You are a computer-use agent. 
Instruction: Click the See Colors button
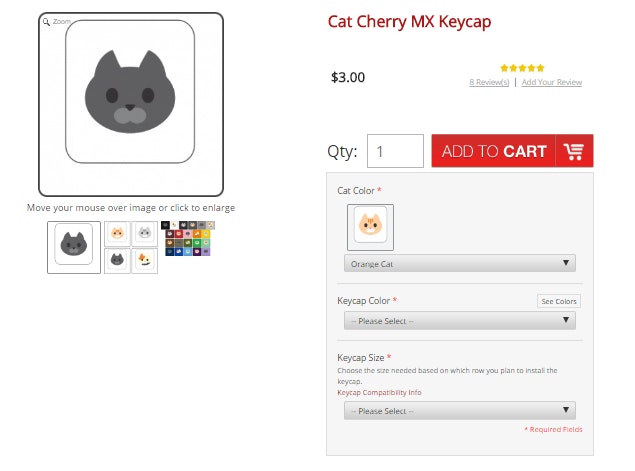pos(559,301)
